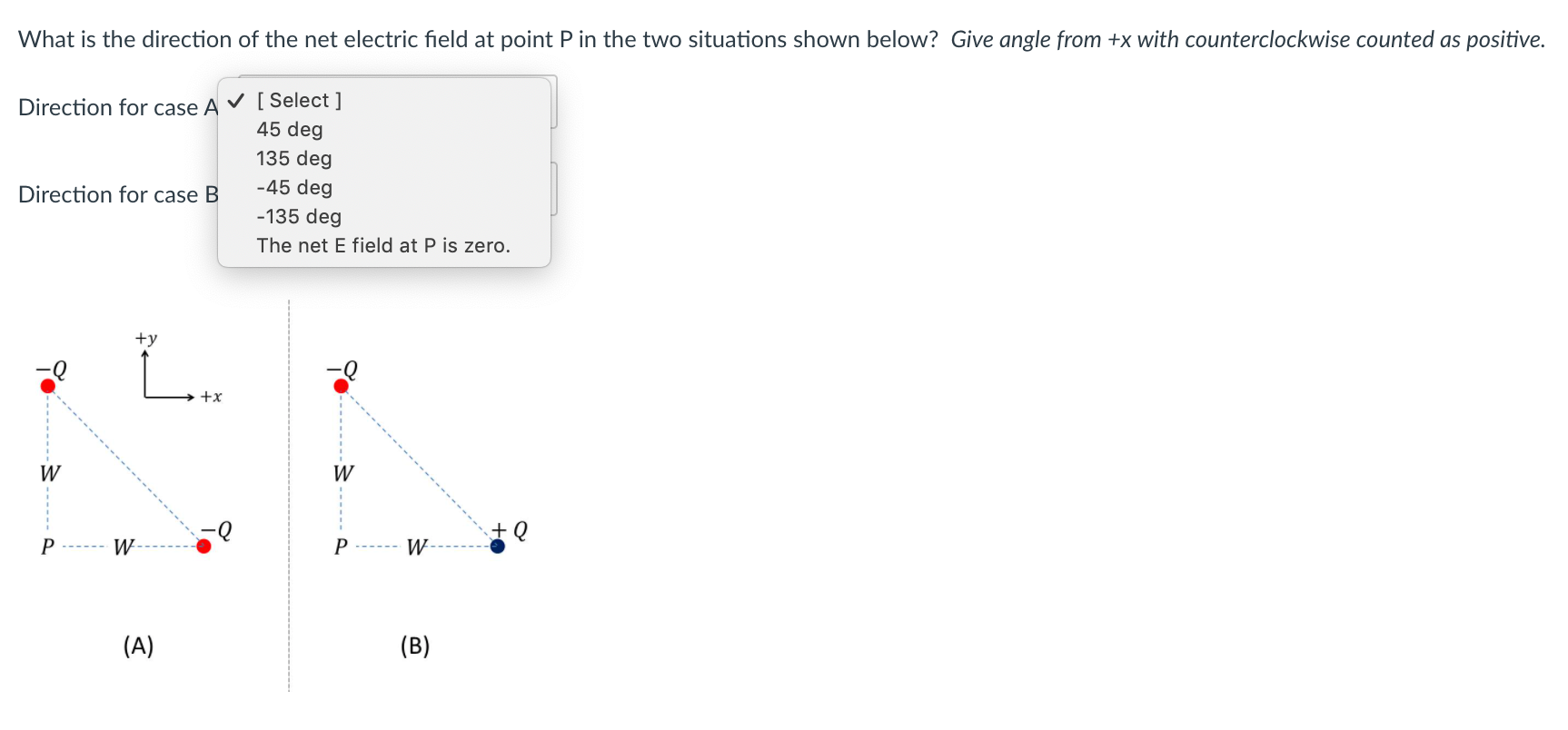Click the red -Q charge at diagram A's corner
The width and height of the screenshot is (1568, 730).
tap(203, 547)
